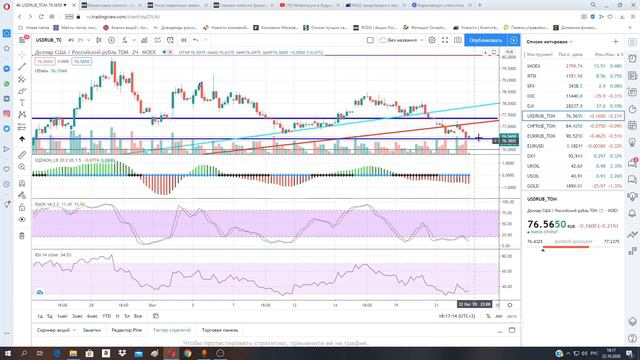The width and height of the screenshot is (640, 360).
Task: Toggle percent scale on price axis
Action: [x=488, y=316]
